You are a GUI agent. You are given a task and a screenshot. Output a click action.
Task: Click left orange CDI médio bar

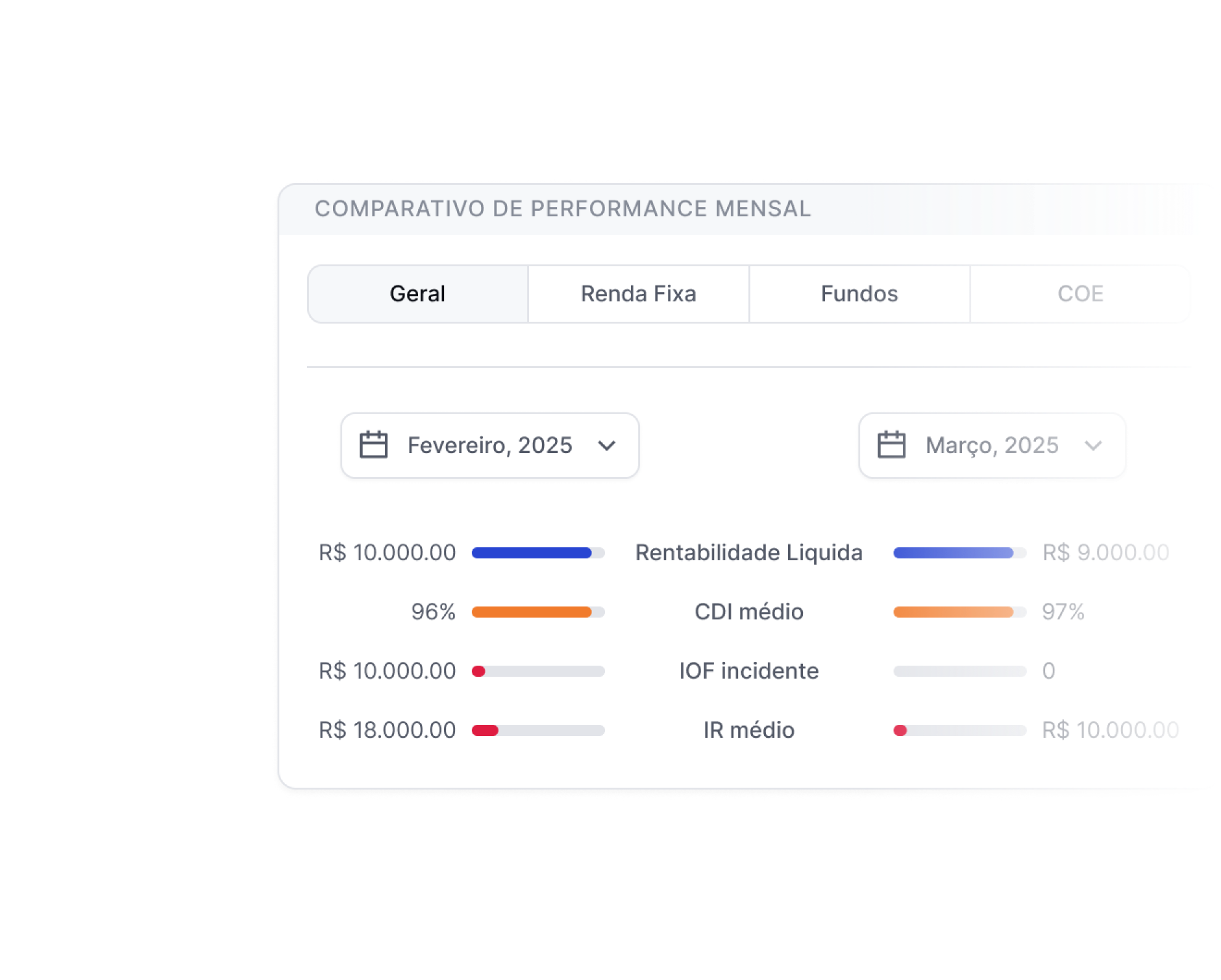(x=532, y=612)
